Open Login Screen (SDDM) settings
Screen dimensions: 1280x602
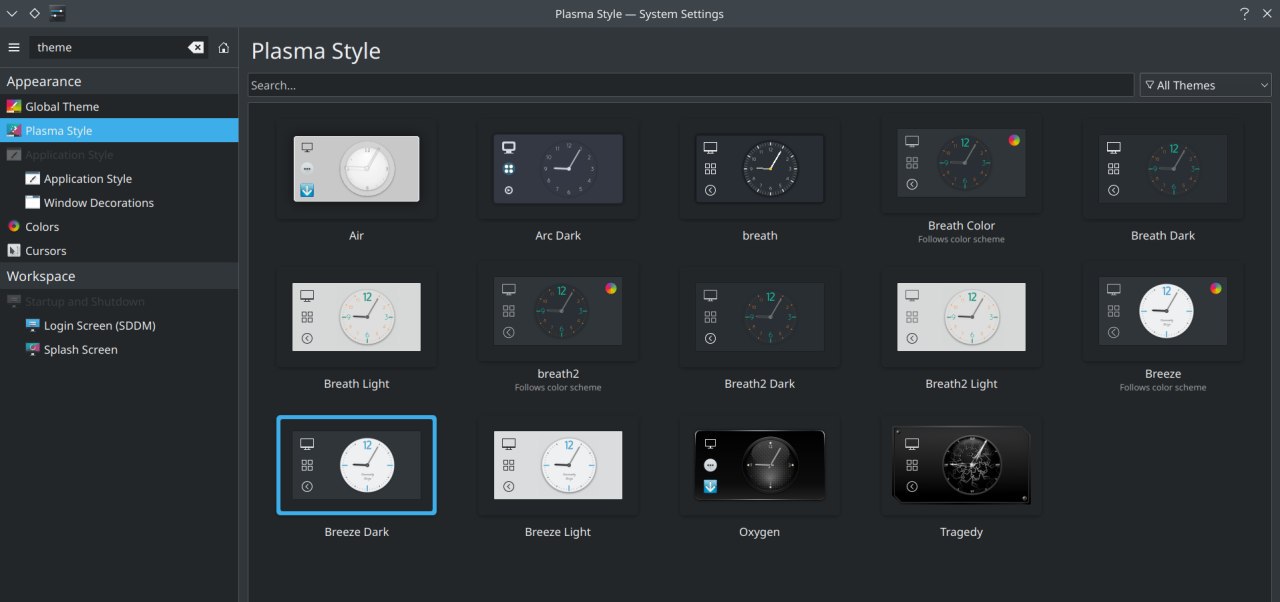119,325
